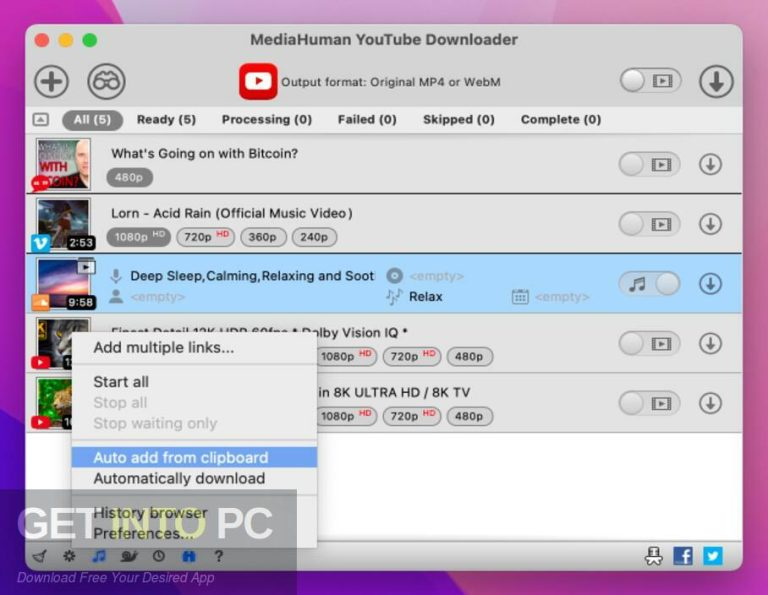The height and width of the screenshot is (595, 768).
Task: Switch to the Ready (5) tab
Action: coord(166,119)
